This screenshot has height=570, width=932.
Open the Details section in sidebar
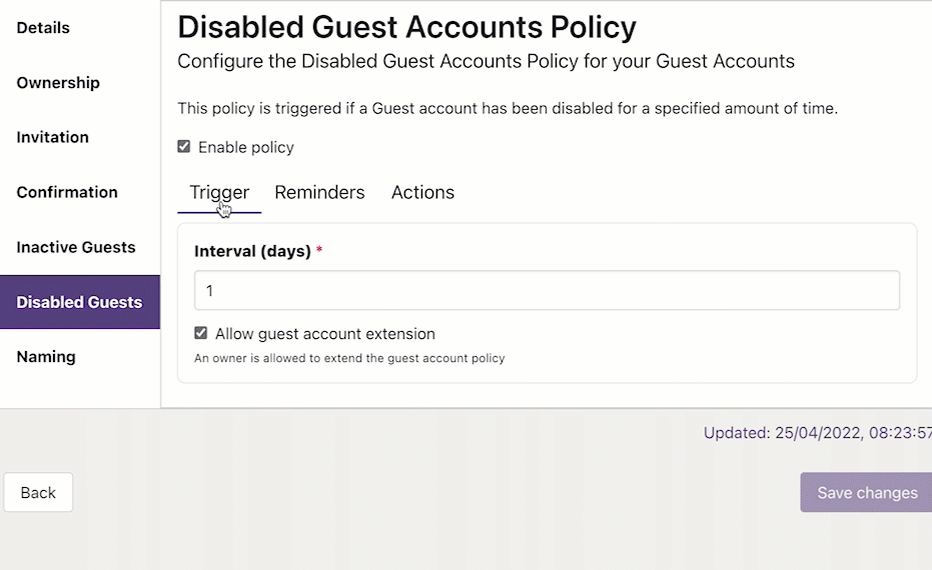43,28
